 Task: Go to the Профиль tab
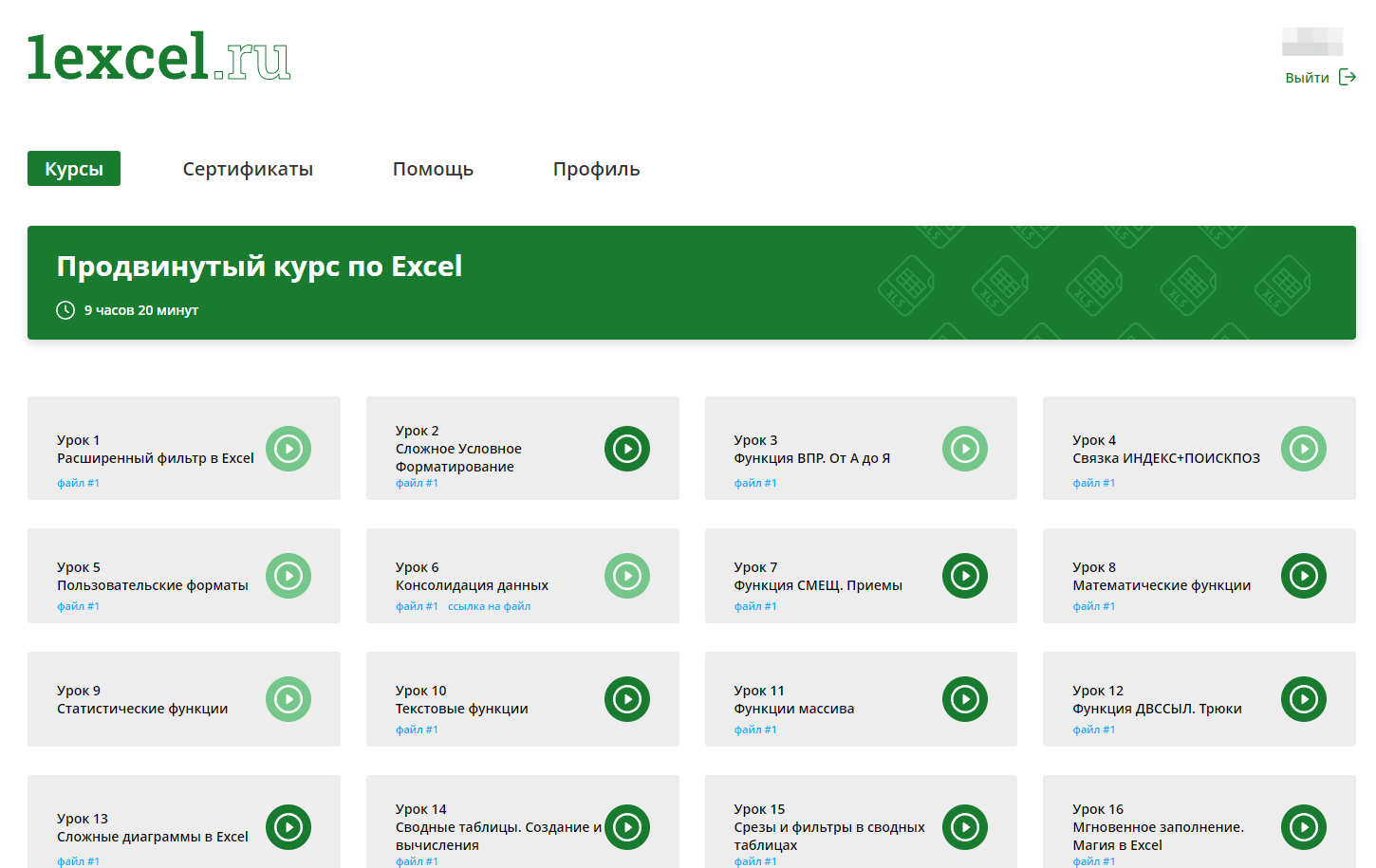[x=596, y=169]
